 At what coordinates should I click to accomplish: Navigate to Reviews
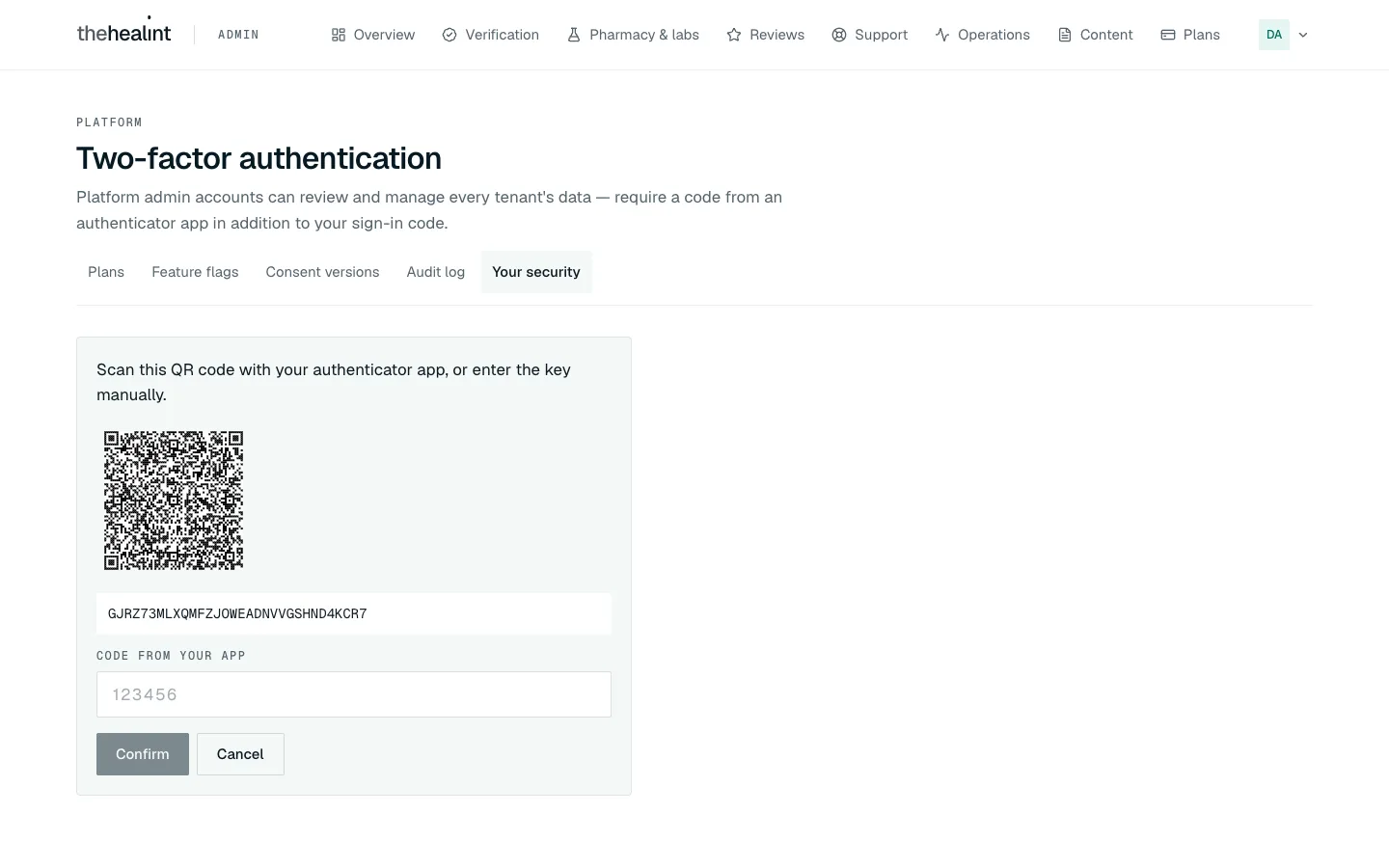(x=766, y=35)
